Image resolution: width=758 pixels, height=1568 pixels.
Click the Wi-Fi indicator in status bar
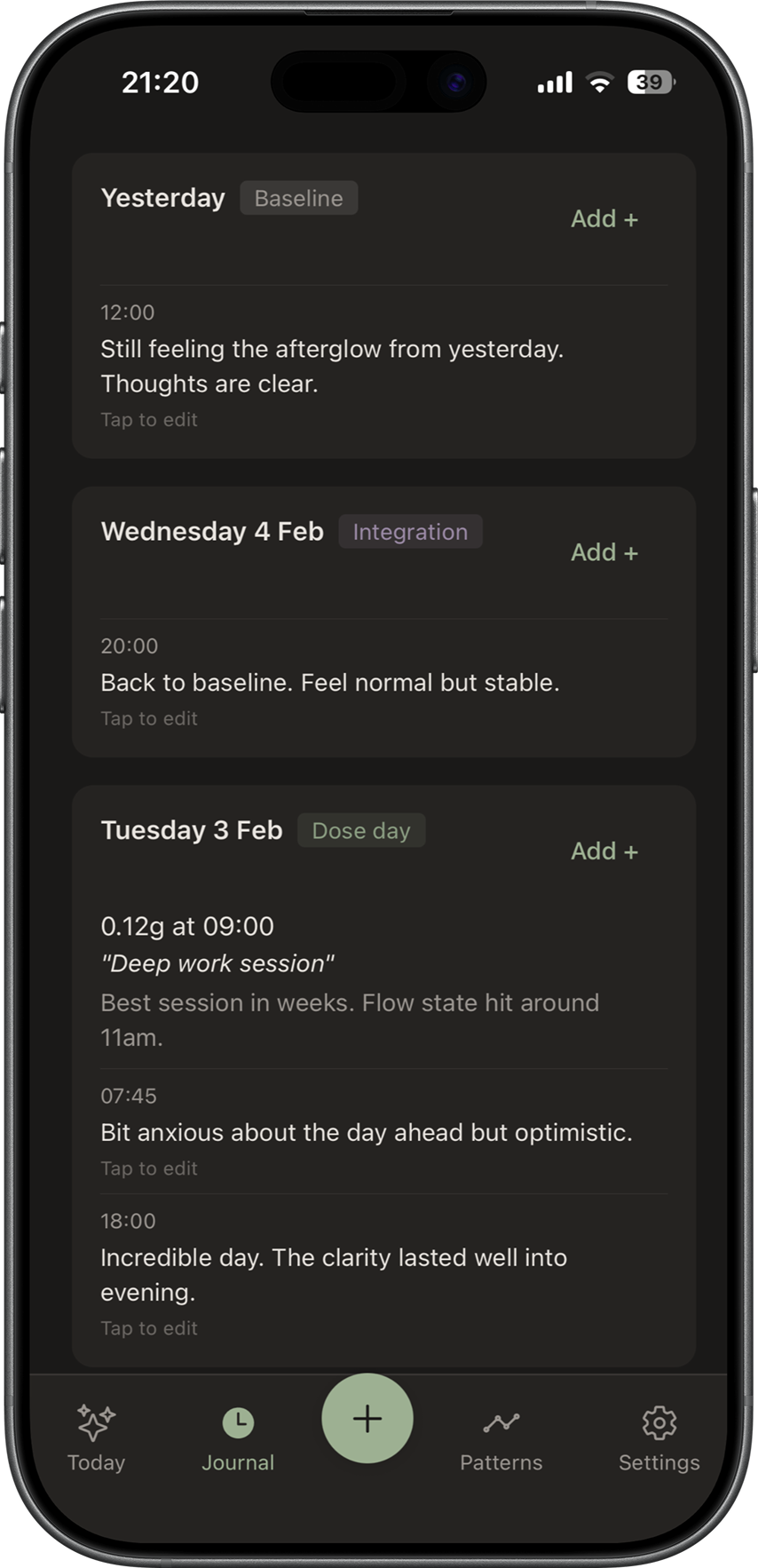click(600, 81)
